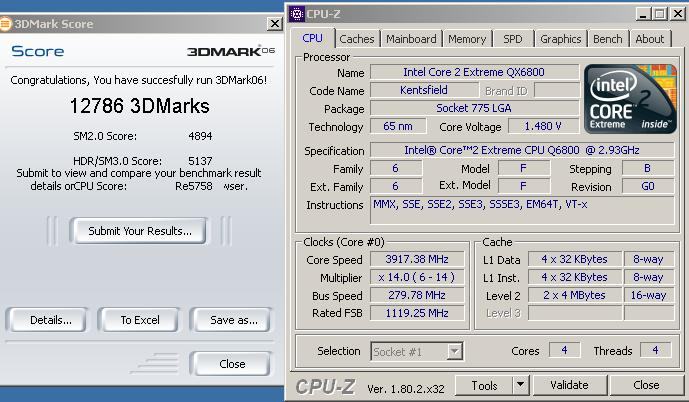Click the Intel Core 2 Extreme logo

(x=631, y=99)
